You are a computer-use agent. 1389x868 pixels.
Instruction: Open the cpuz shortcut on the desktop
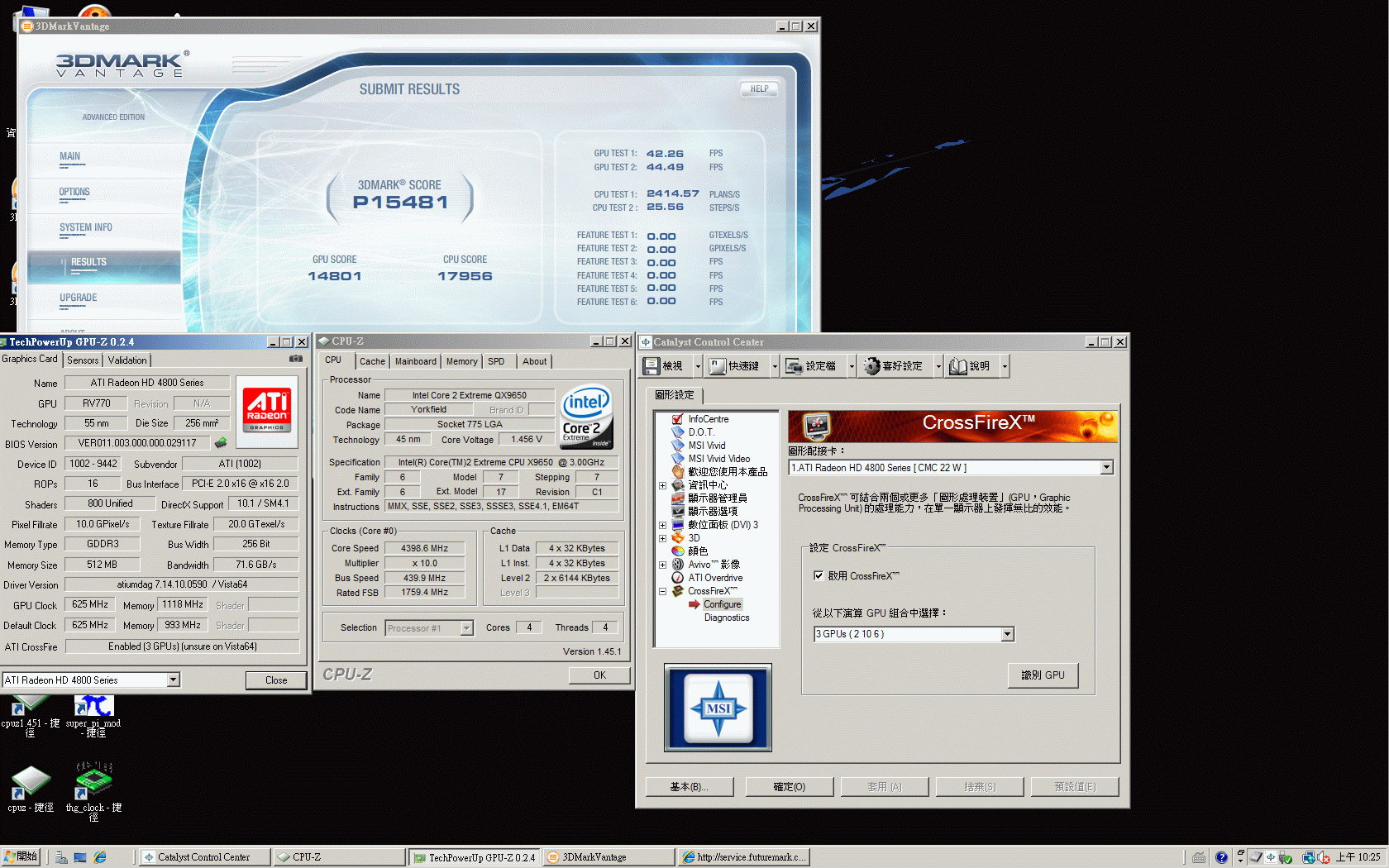[x=31, y=790]
